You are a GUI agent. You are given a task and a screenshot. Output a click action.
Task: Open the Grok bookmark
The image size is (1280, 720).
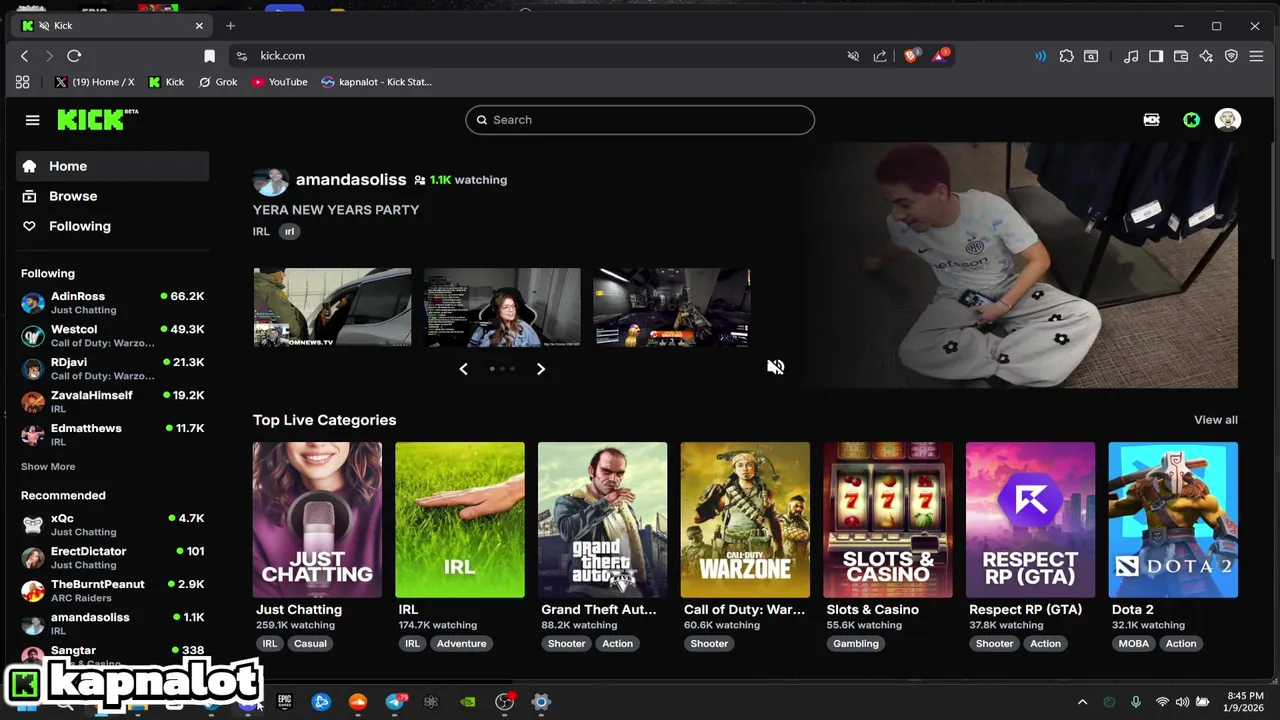(218, 82)
